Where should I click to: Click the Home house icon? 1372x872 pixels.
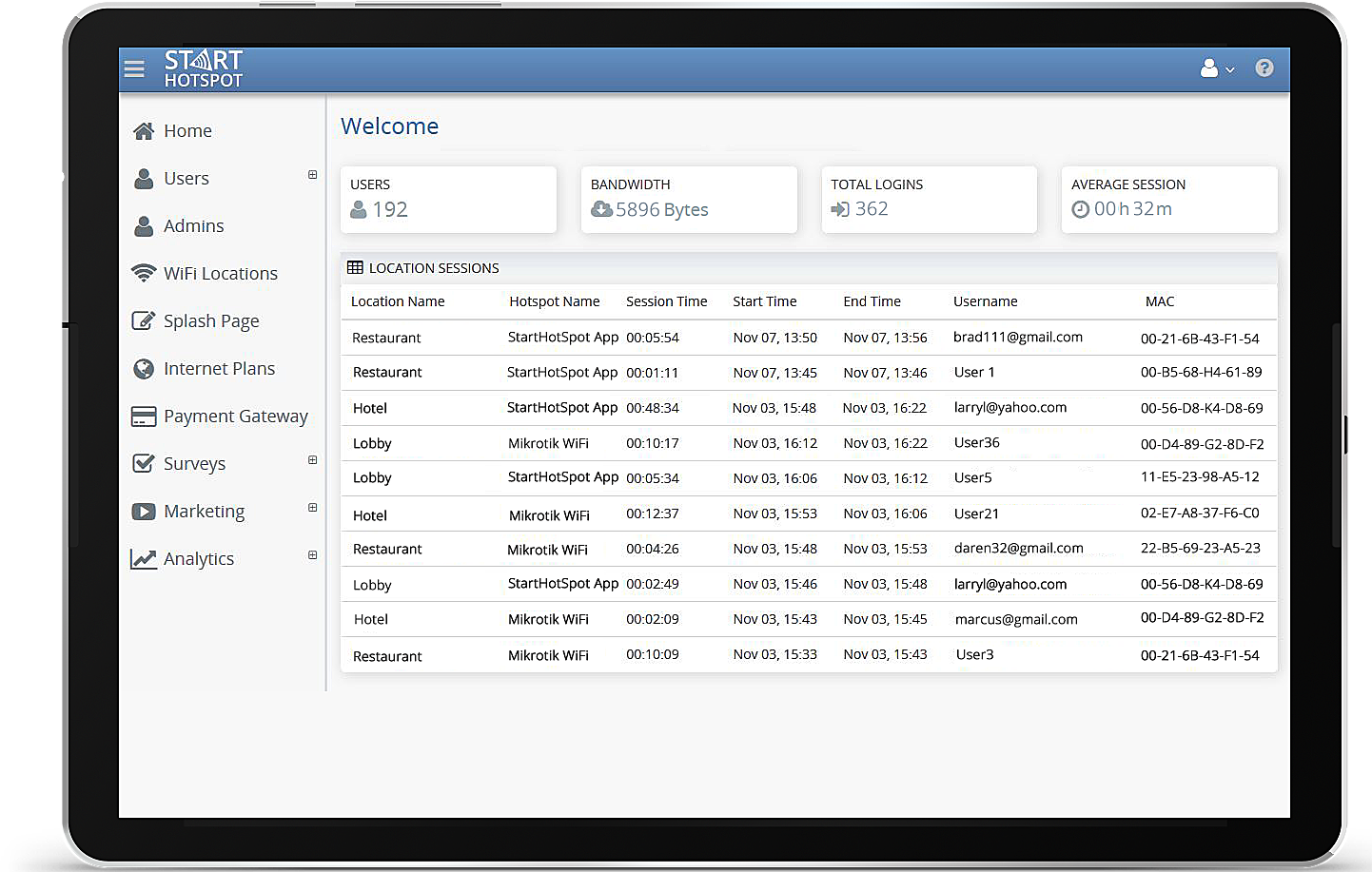tap(144, 131)
